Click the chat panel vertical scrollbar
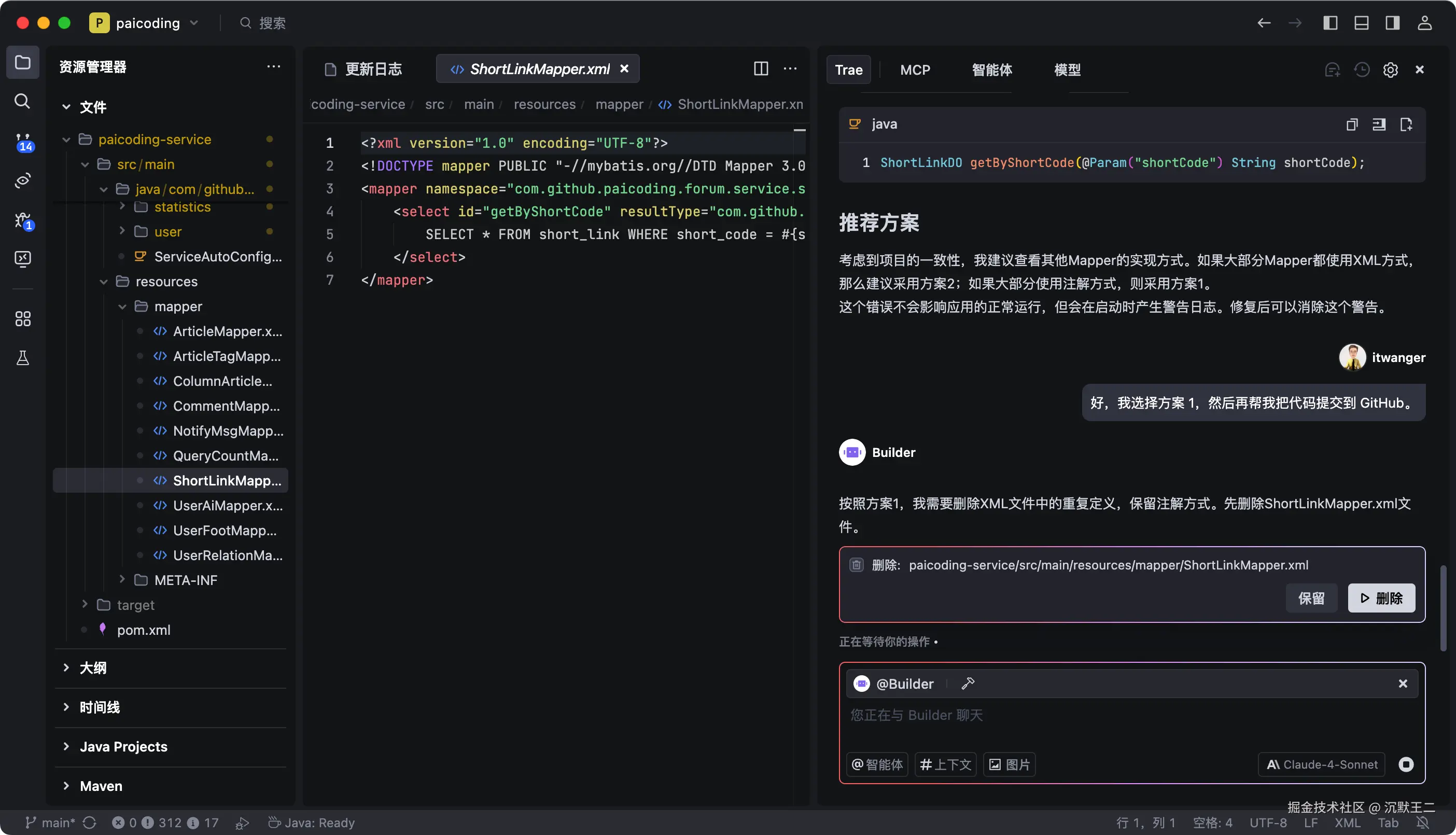This screenshot has width=1456, height=835. (x=1443, y=608)
